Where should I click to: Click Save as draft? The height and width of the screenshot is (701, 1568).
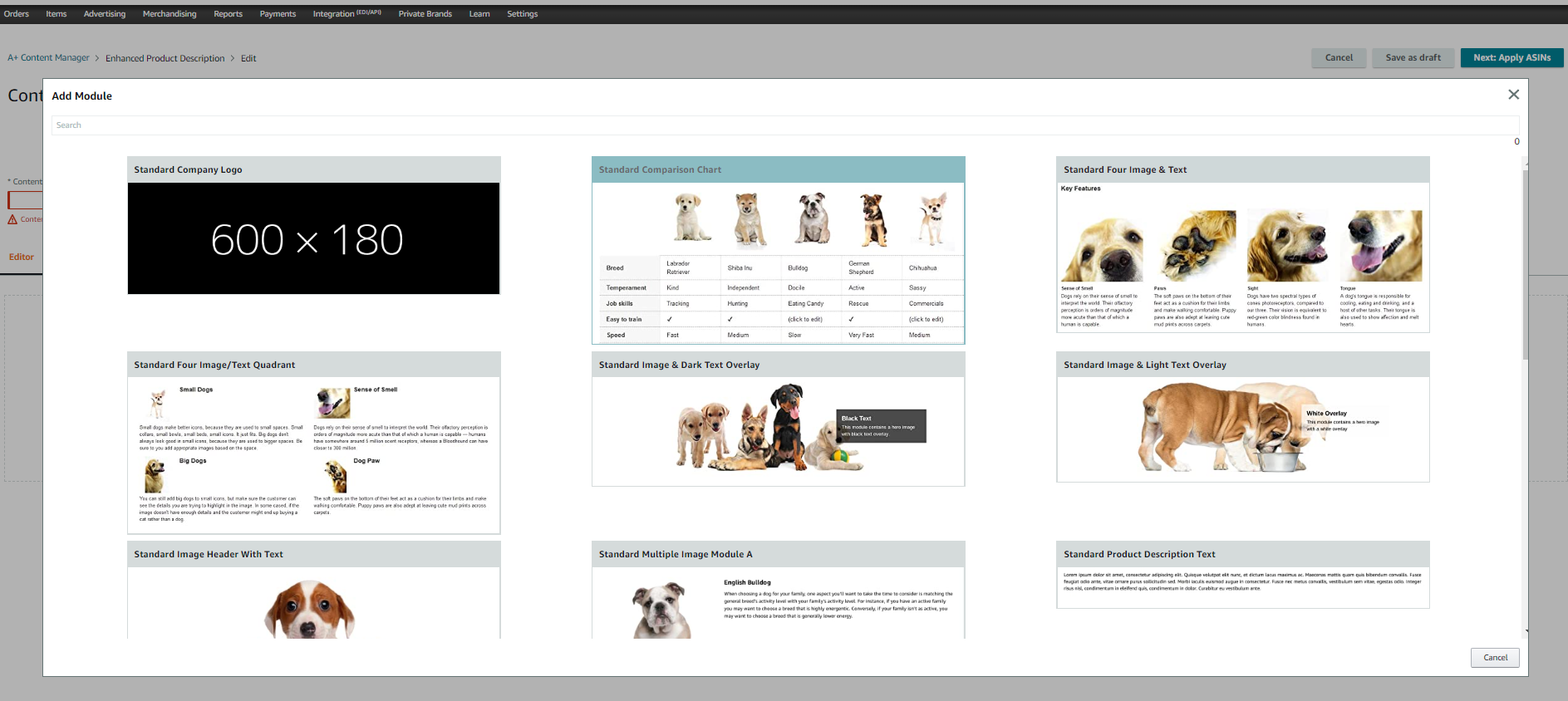(1413, 57)
